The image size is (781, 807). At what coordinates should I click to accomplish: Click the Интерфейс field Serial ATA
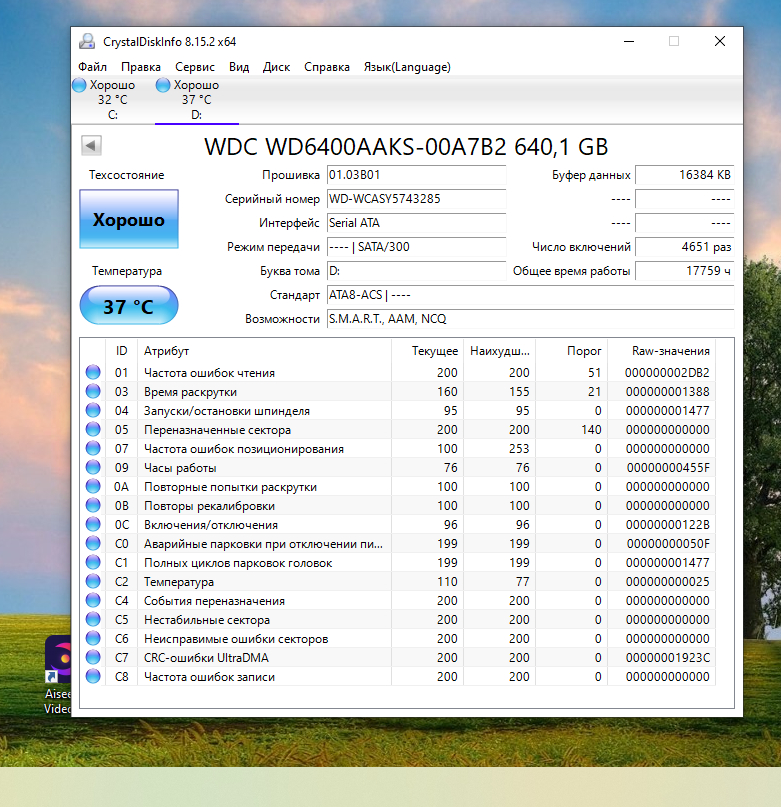[x=416, y=223]
